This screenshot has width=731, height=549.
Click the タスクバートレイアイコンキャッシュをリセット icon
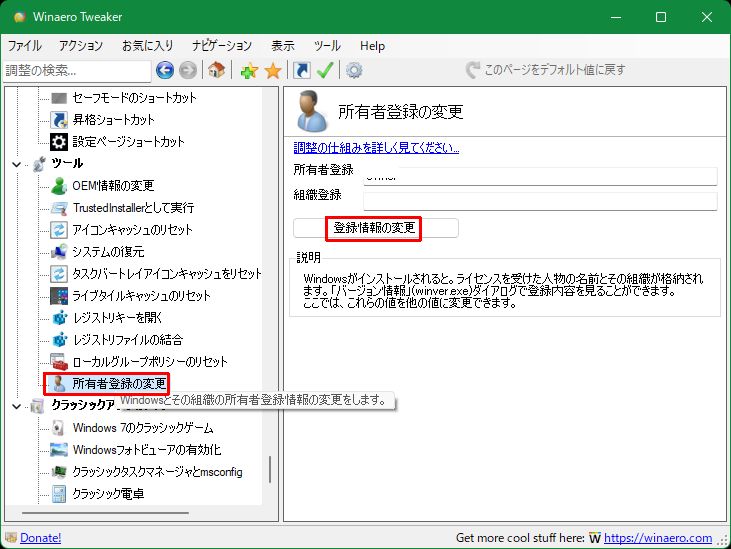(59, 274)
